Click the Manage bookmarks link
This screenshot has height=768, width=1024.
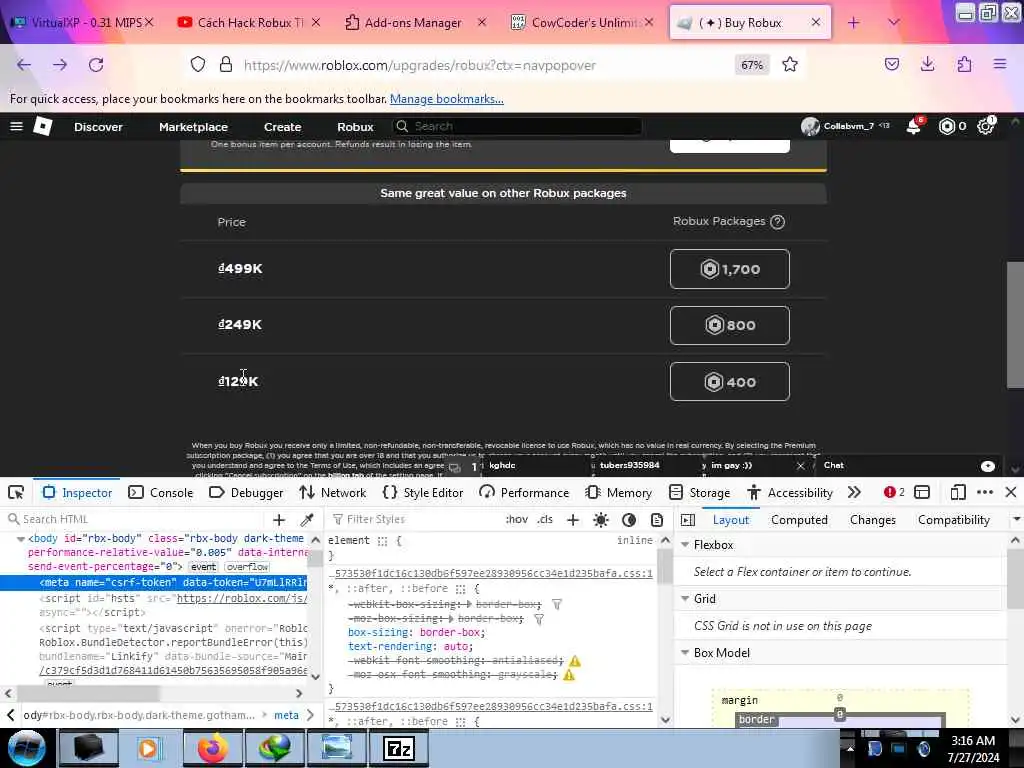click(447, 99)
